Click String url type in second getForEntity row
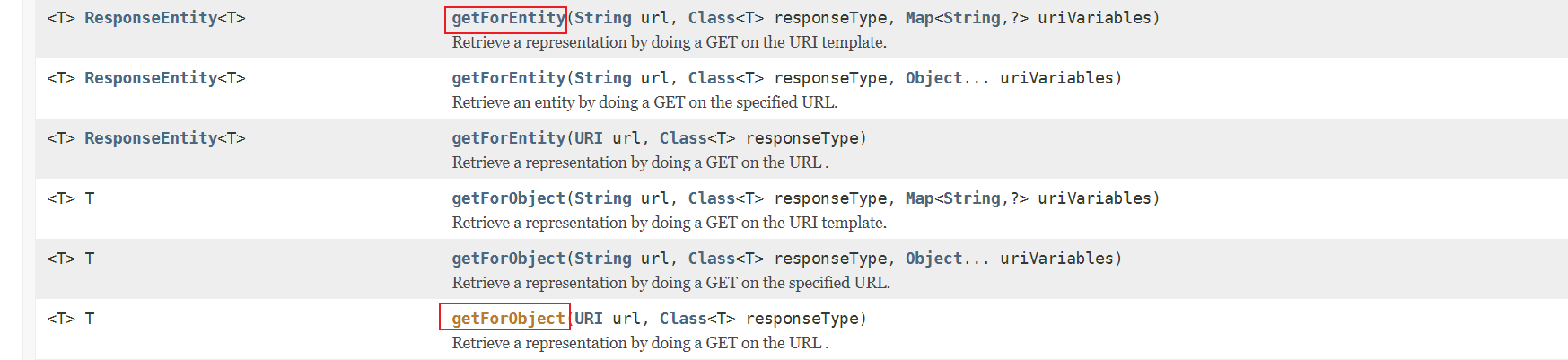 [x=603, y=78]
